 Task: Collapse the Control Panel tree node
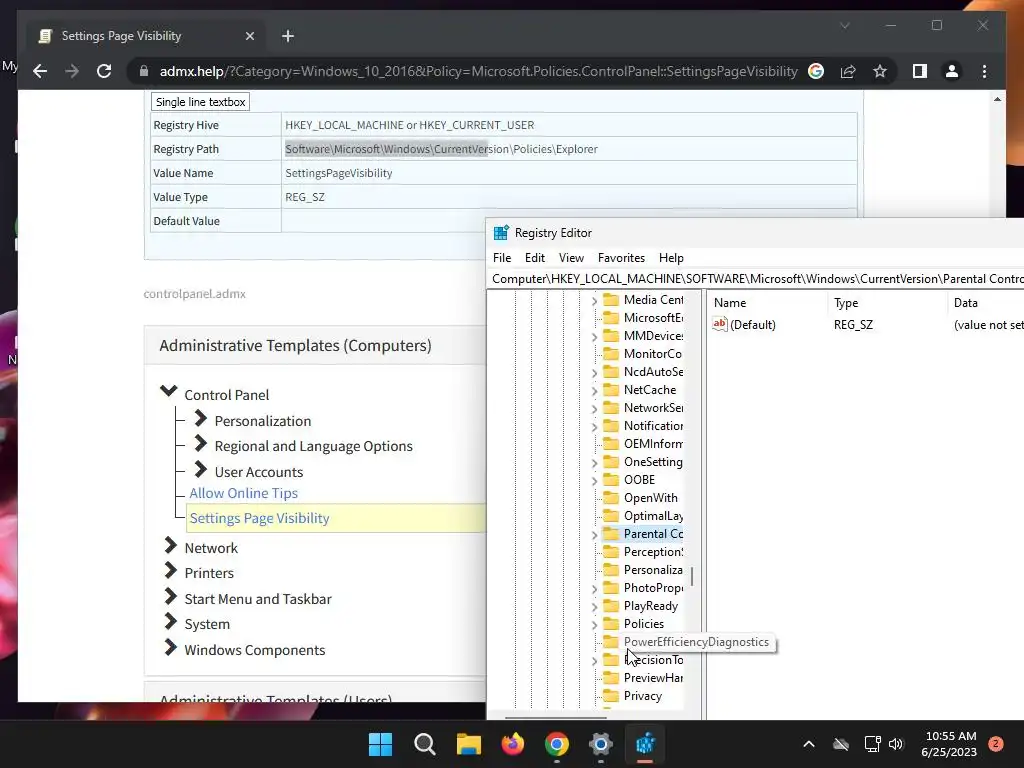(x=168, y=392)
